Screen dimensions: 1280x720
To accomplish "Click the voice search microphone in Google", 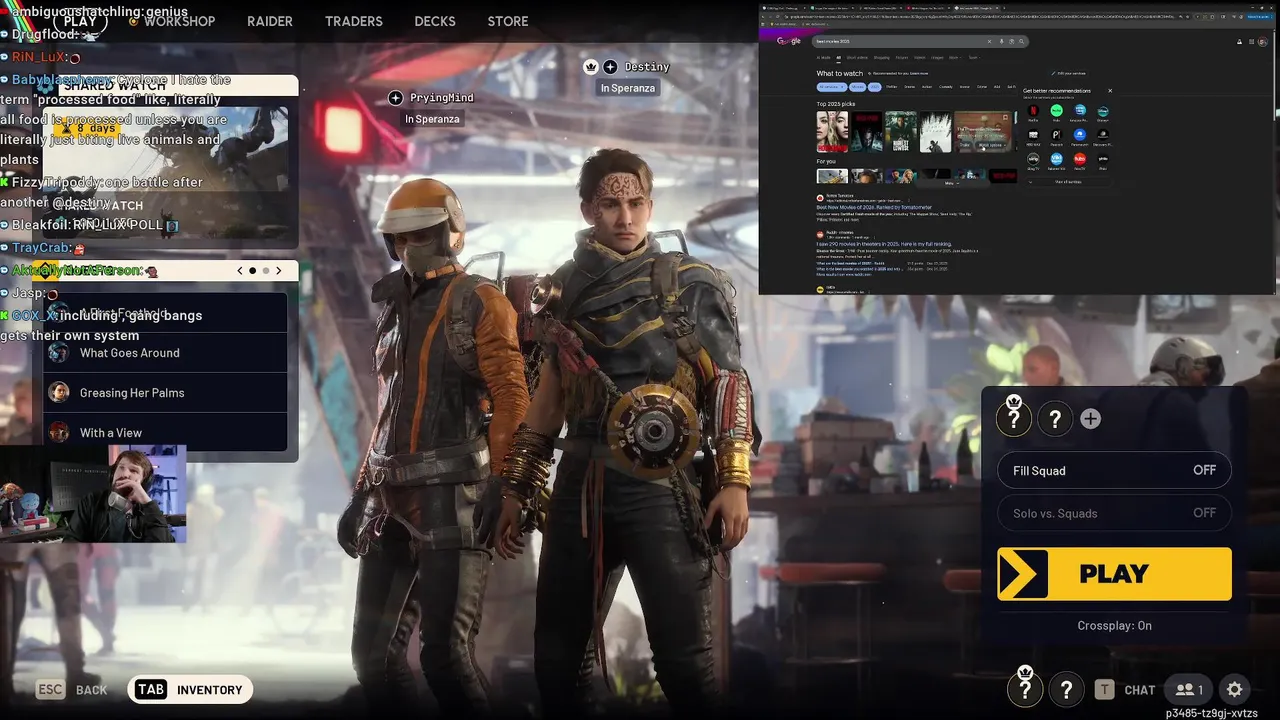I will tap(1001, 41).
